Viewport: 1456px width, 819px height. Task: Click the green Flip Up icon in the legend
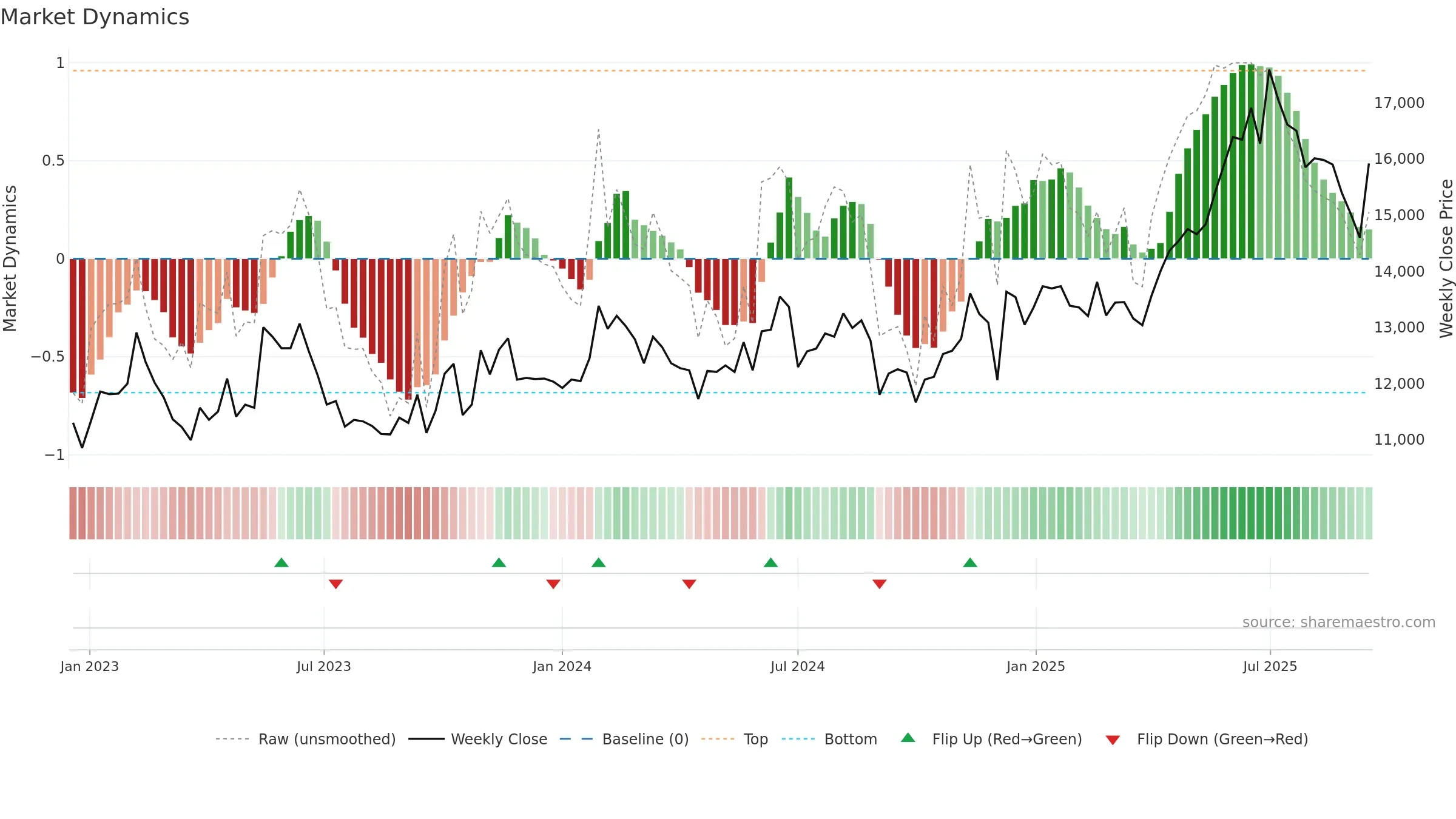[908, 738]
